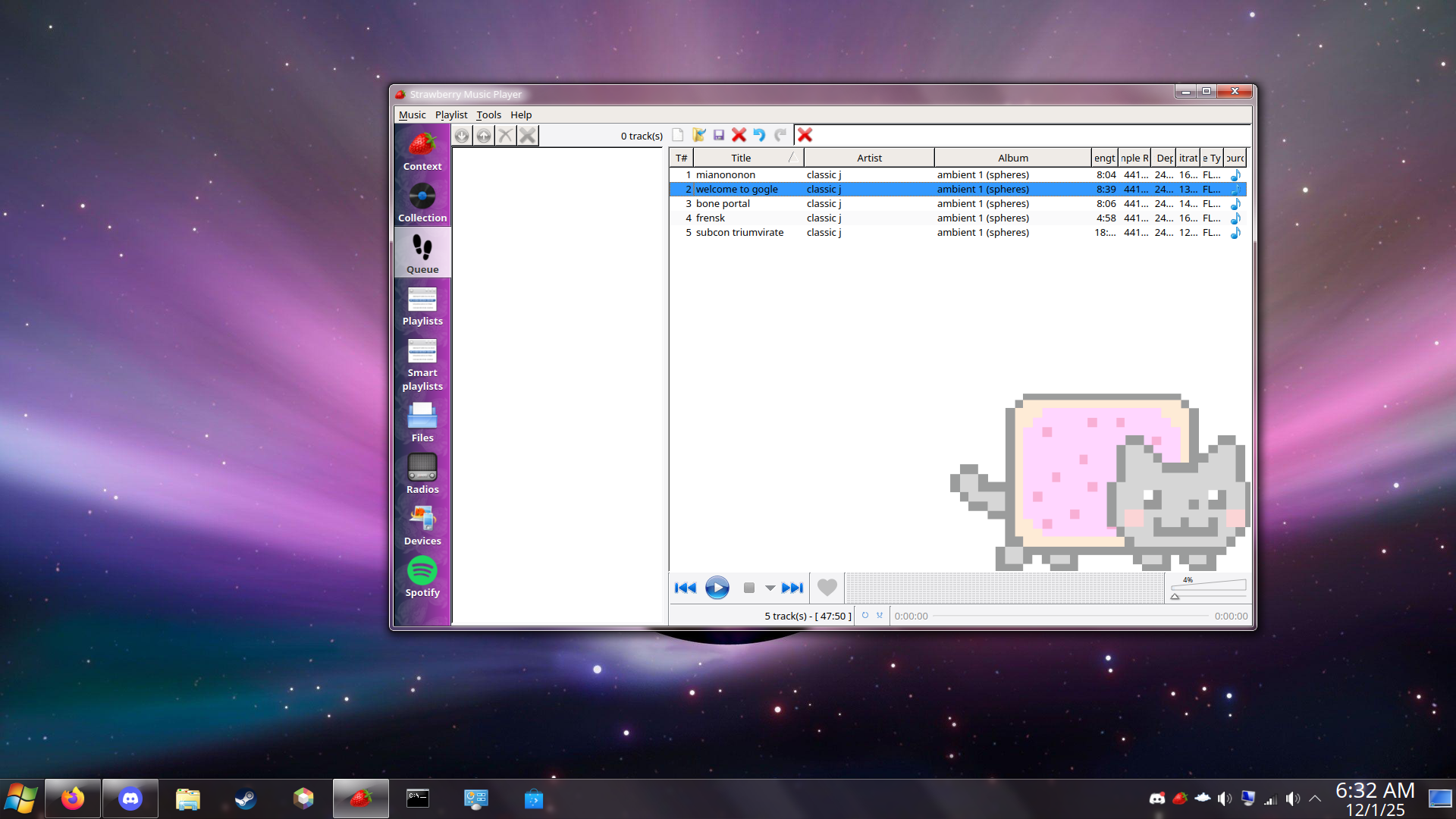1456x819 pixels.
Task: Open the Context sidebar panel
Action: point(422,150)
